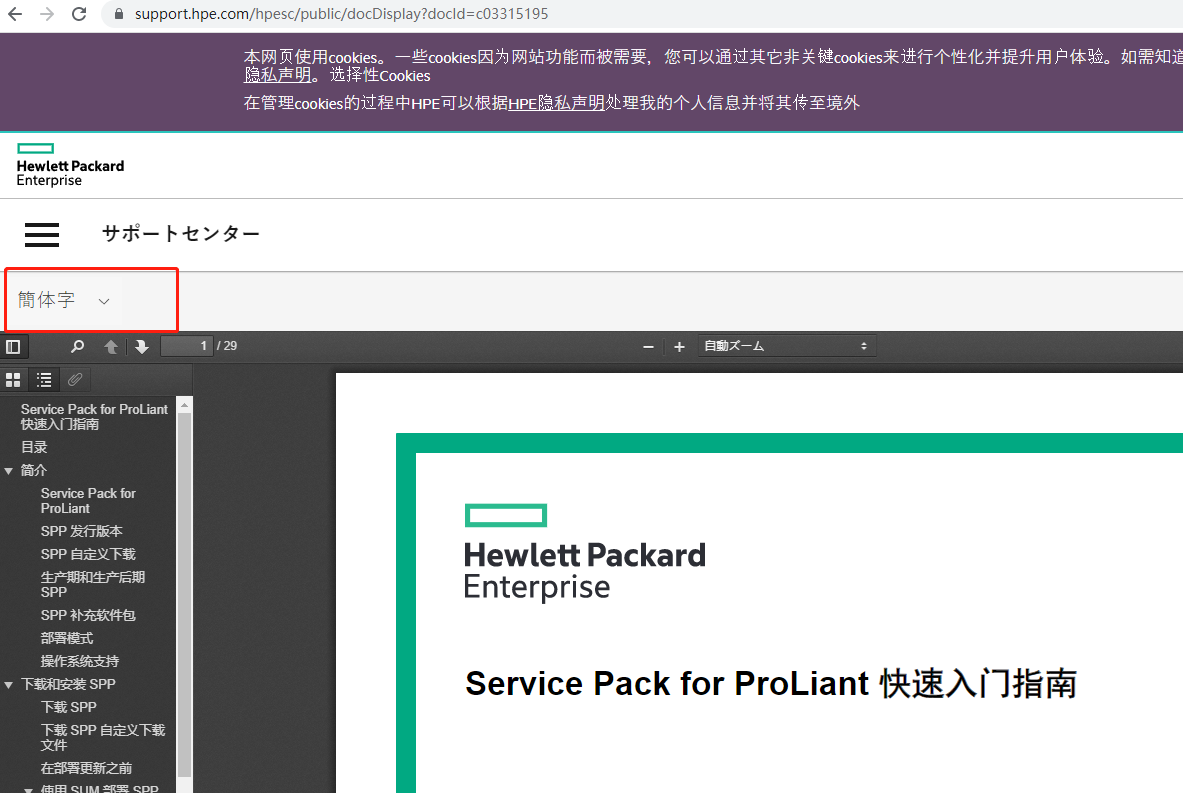Click the page number input field
1183x793 pixels.
pyautogui.click(x=186, y=346)
